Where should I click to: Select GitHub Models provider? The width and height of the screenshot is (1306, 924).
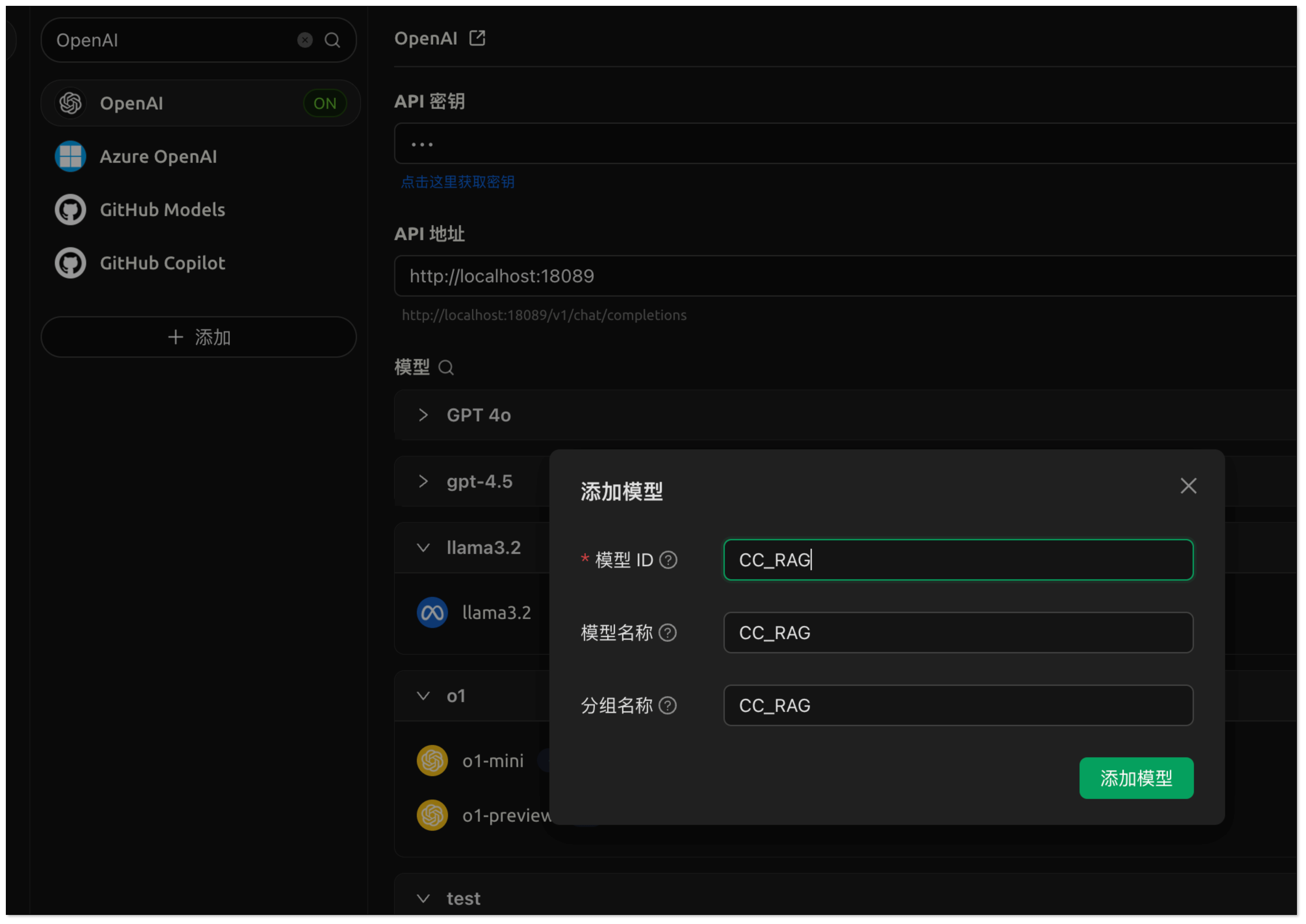(162, 209)
